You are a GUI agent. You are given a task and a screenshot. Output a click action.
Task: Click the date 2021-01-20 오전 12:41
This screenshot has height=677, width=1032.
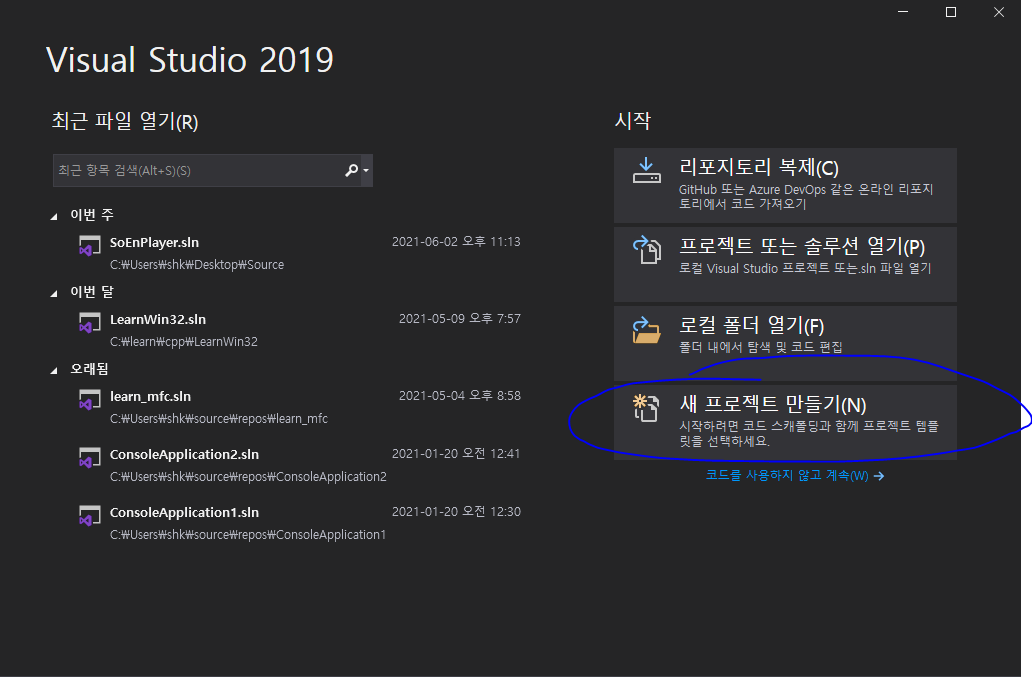point(456,453)
